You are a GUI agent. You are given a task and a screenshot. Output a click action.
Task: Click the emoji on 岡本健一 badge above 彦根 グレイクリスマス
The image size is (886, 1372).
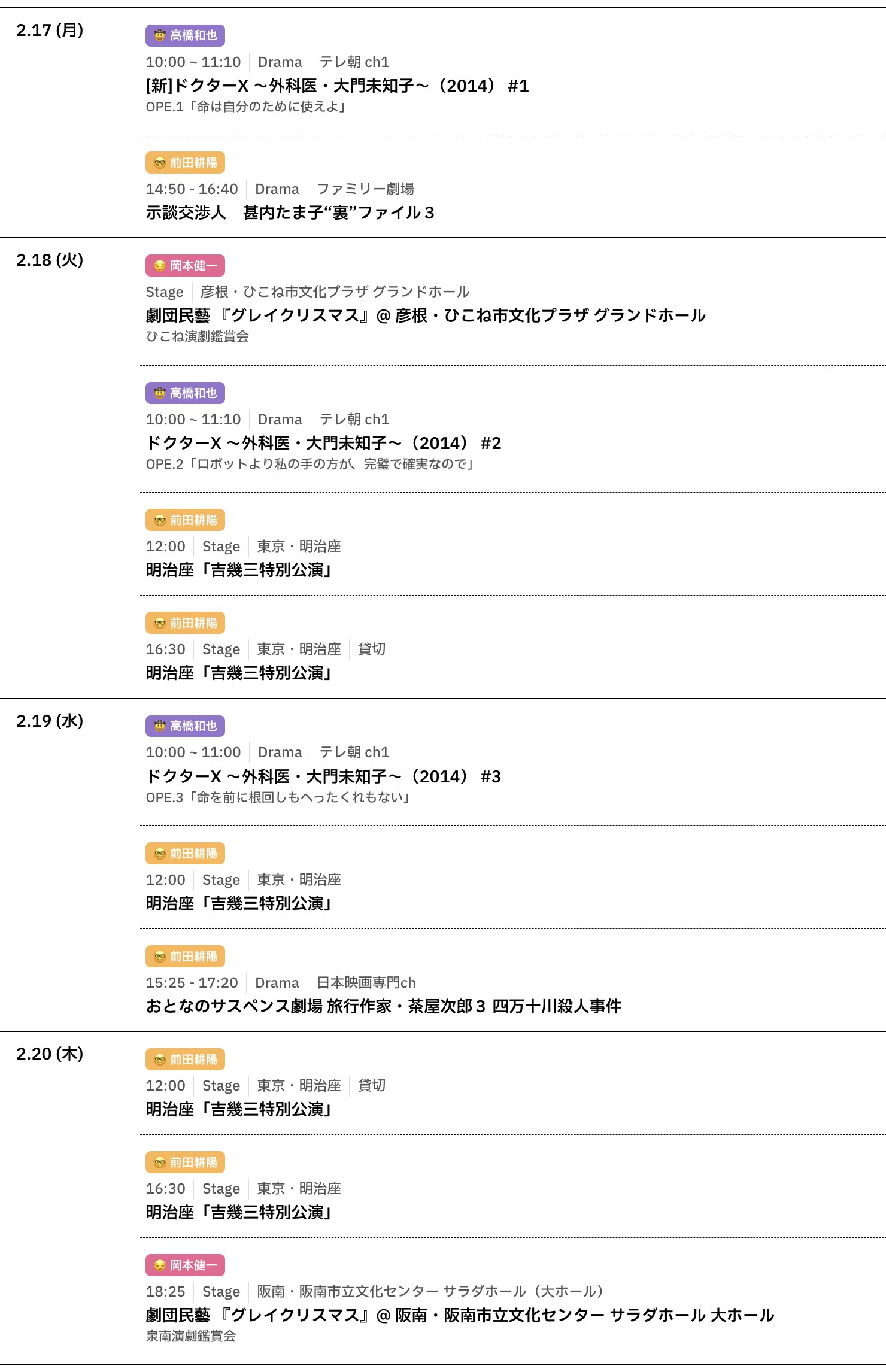pyautogui.click(x=159, y=266)
